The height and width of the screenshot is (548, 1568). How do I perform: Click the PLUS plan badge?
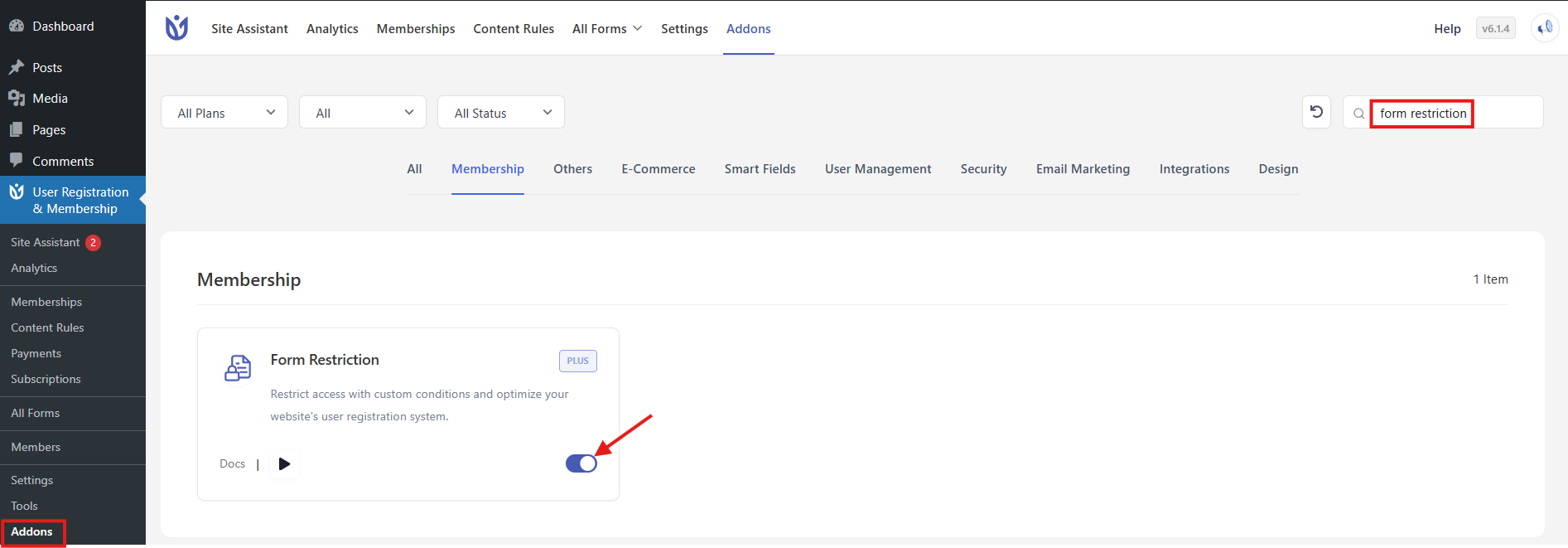pyautogui.click(x=578, y=361)
